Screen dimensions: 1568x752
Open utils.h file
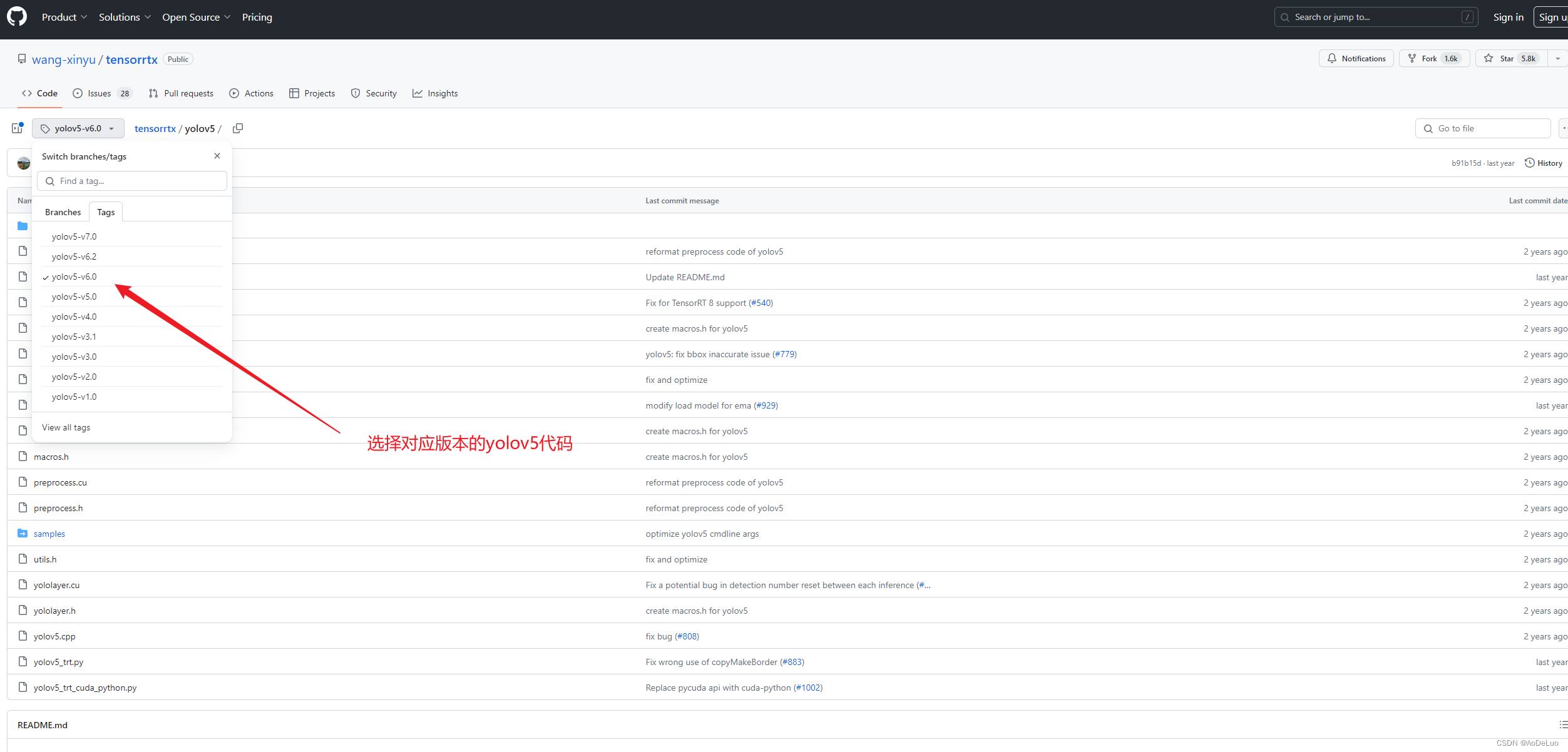click(45, 559)
